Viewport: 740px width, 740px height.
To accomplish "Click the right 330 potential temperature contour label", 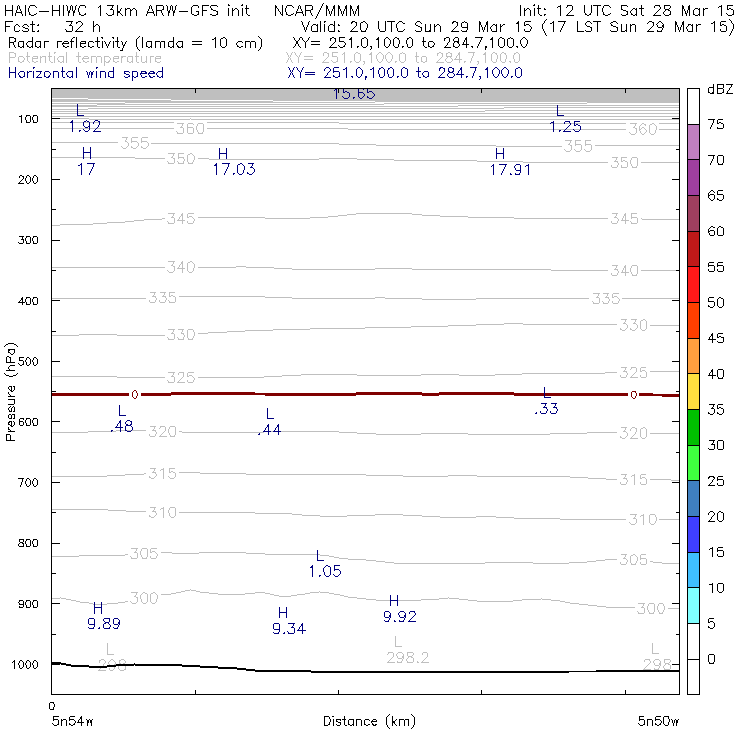I will click(633, 325).
